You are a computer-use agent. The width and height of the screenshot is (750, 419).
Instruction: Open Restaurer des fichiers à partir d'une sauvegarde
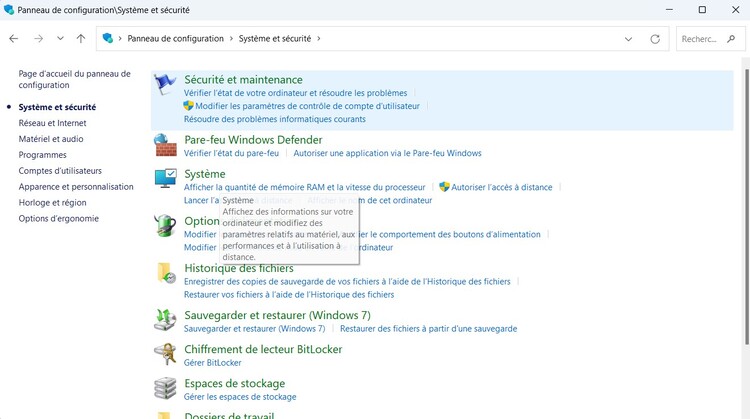(x=429, y=329)
